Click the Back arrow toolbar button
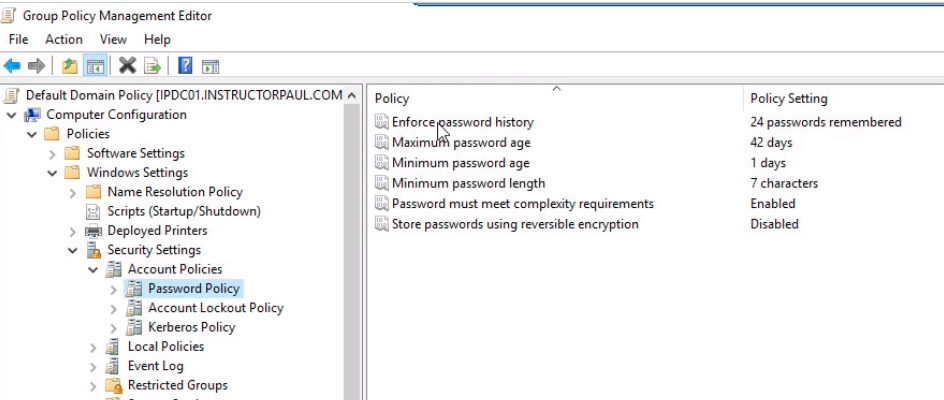The image size is (944, 400). tap(12, 66)
